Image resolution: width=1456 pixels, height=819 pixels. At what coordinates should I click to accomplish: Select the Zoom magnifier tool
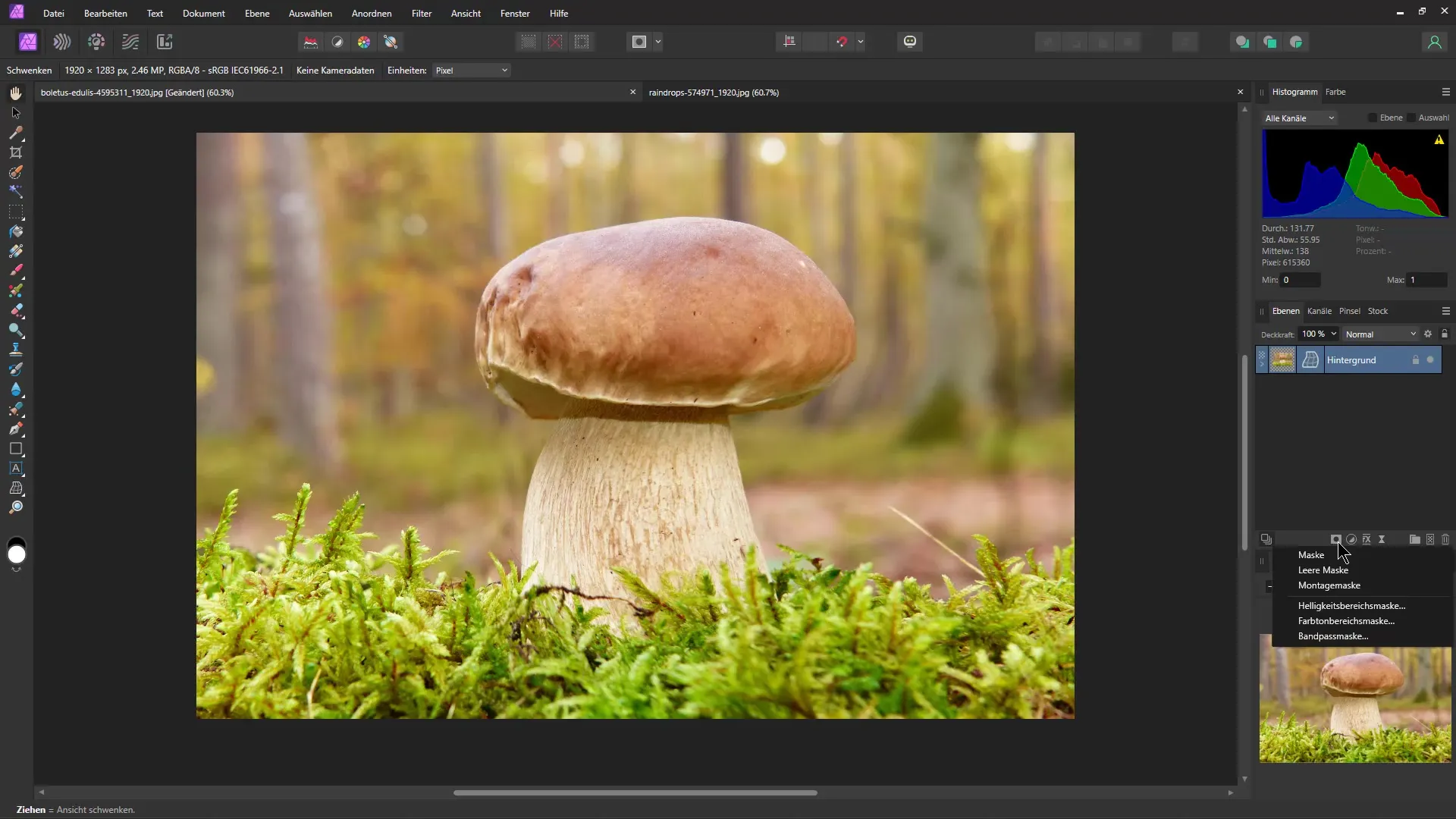coord(16,507)
